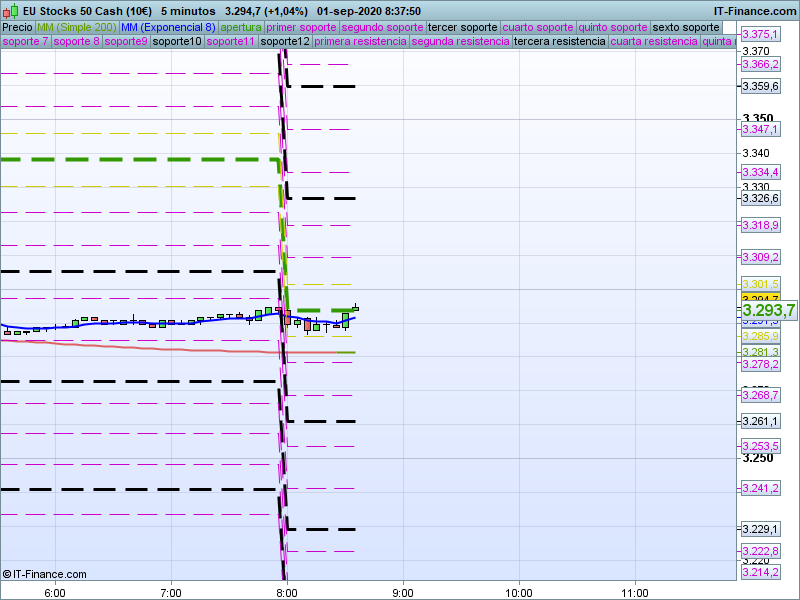The width and height of the screenshot is (800, 600).
Task: Click the primer soporte legend label
Action: tap(303, 27)
